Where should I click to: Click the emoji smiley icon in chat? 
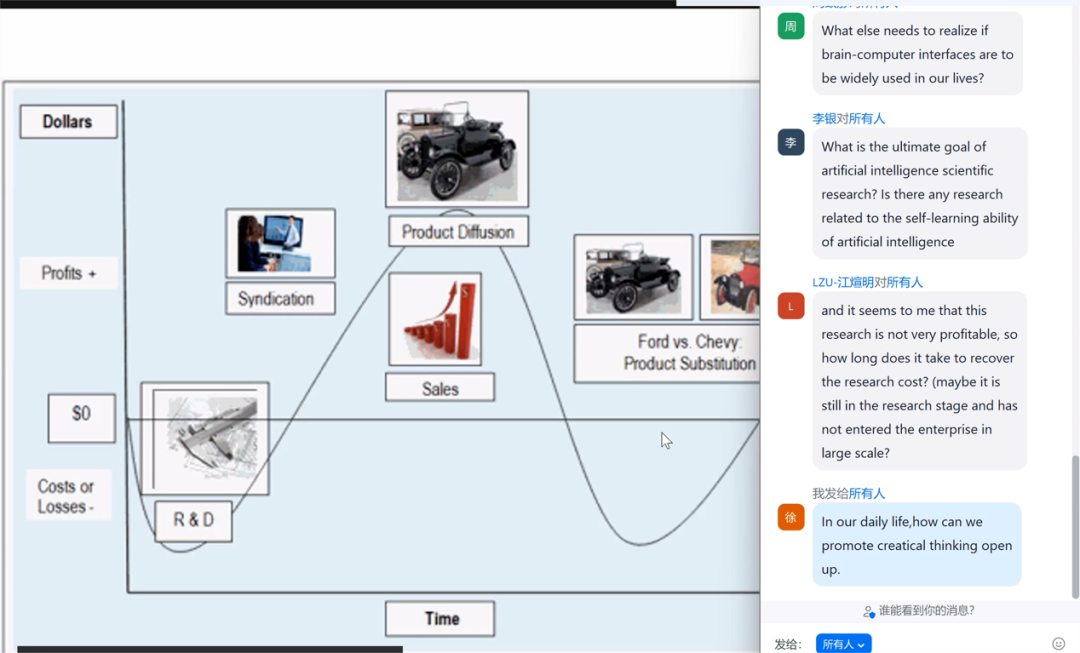pyautogui.click(x=1058, y=644)
